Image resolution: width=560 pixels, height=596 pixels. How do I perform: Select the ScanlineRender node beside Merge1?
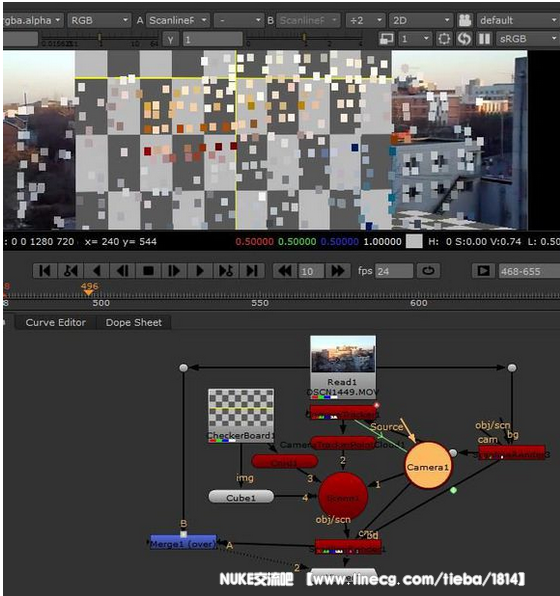348,547
